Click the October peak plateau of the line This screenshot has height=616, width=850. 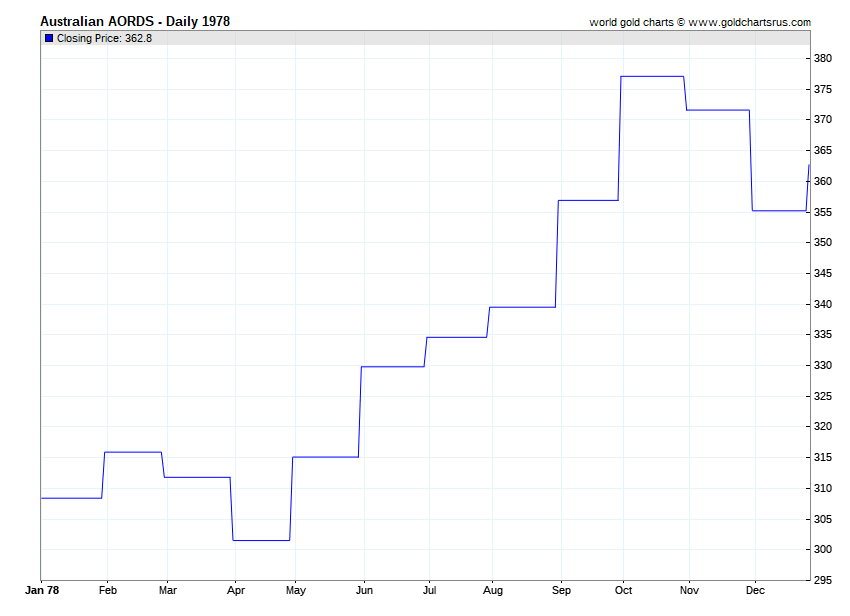652,76
